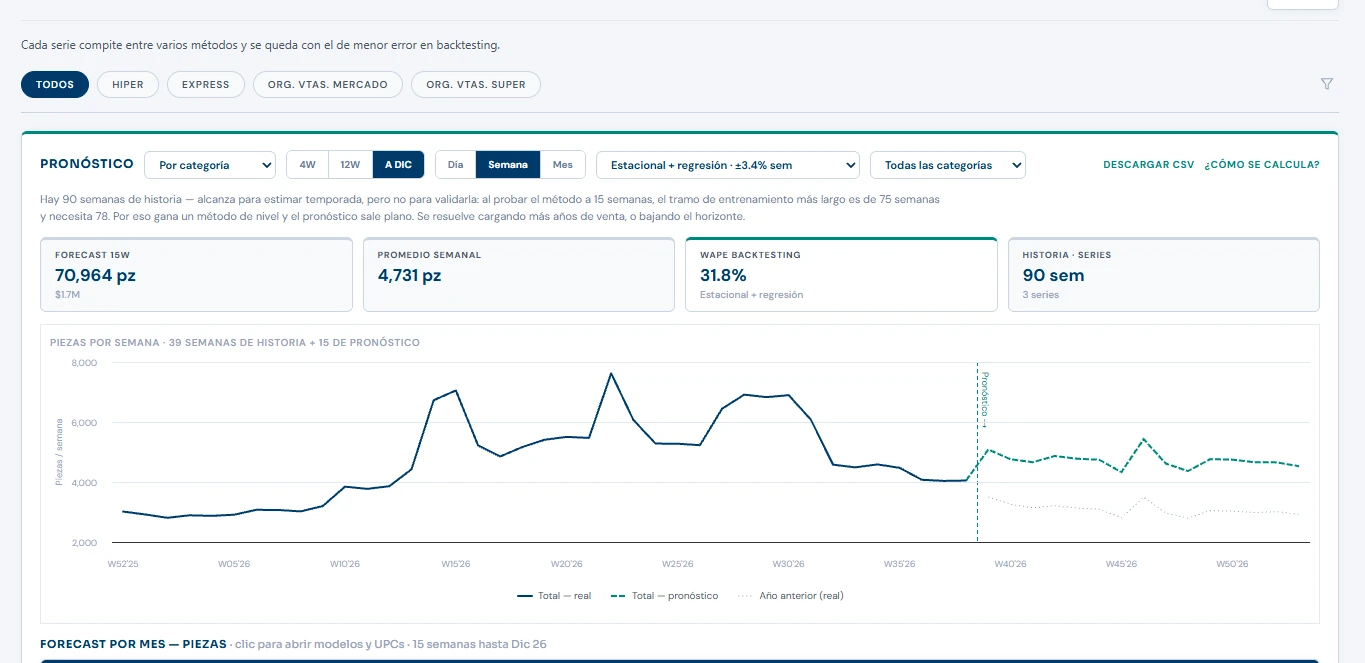Open the ¿CÓMO SE CALCULA? link

(x=1262, y=165)
